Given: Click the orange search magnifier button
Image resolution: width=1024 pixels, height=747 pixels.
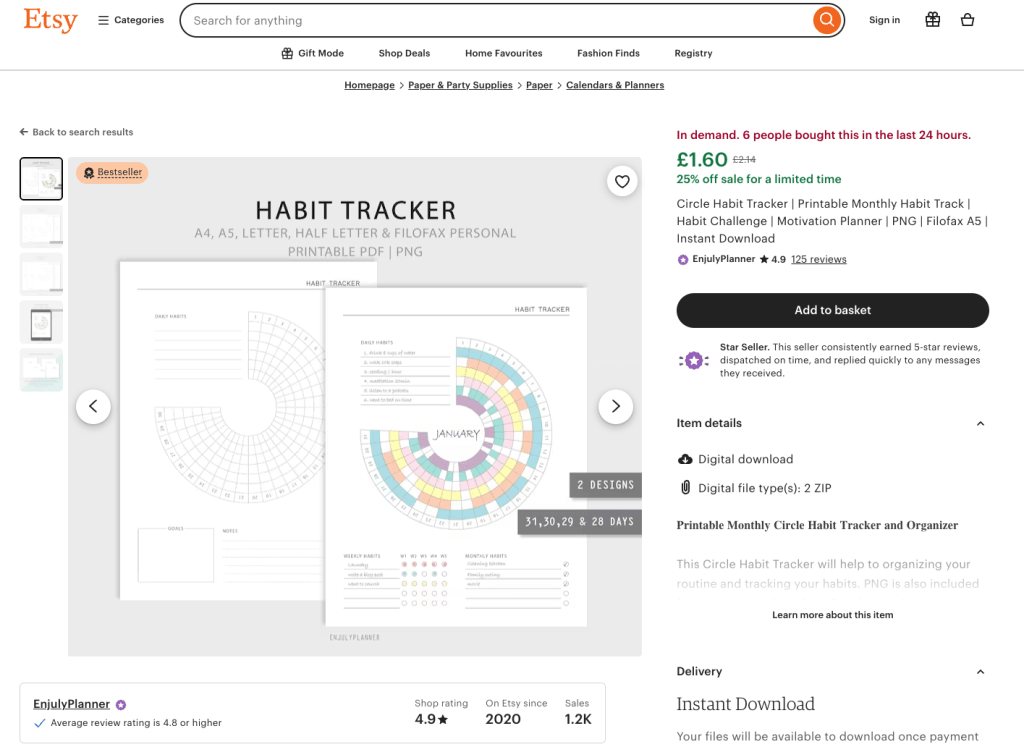Looking at the screenshot, I should (826, 20).
